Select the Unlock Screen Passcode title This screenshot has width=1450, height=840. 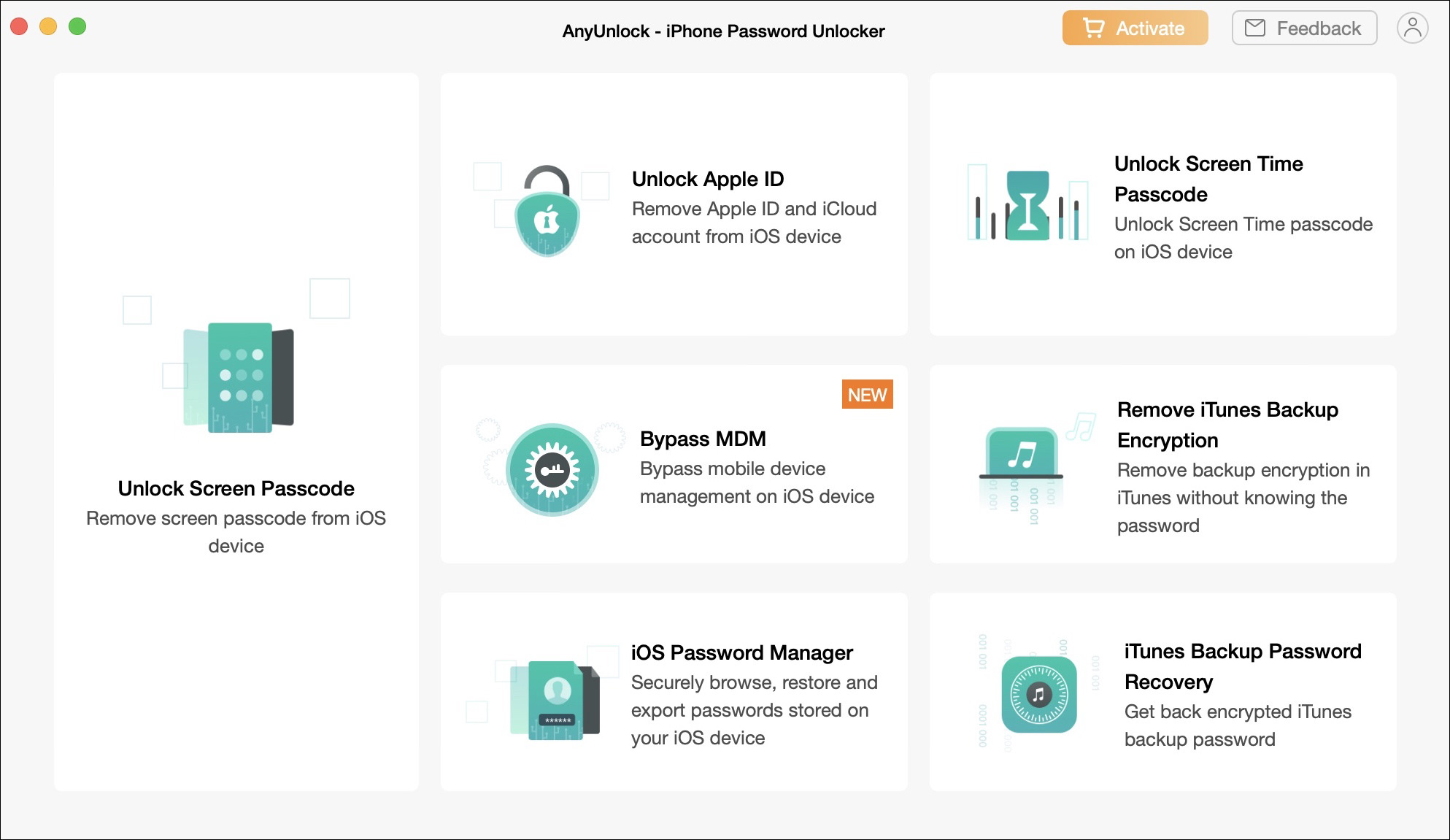(236, 488)
